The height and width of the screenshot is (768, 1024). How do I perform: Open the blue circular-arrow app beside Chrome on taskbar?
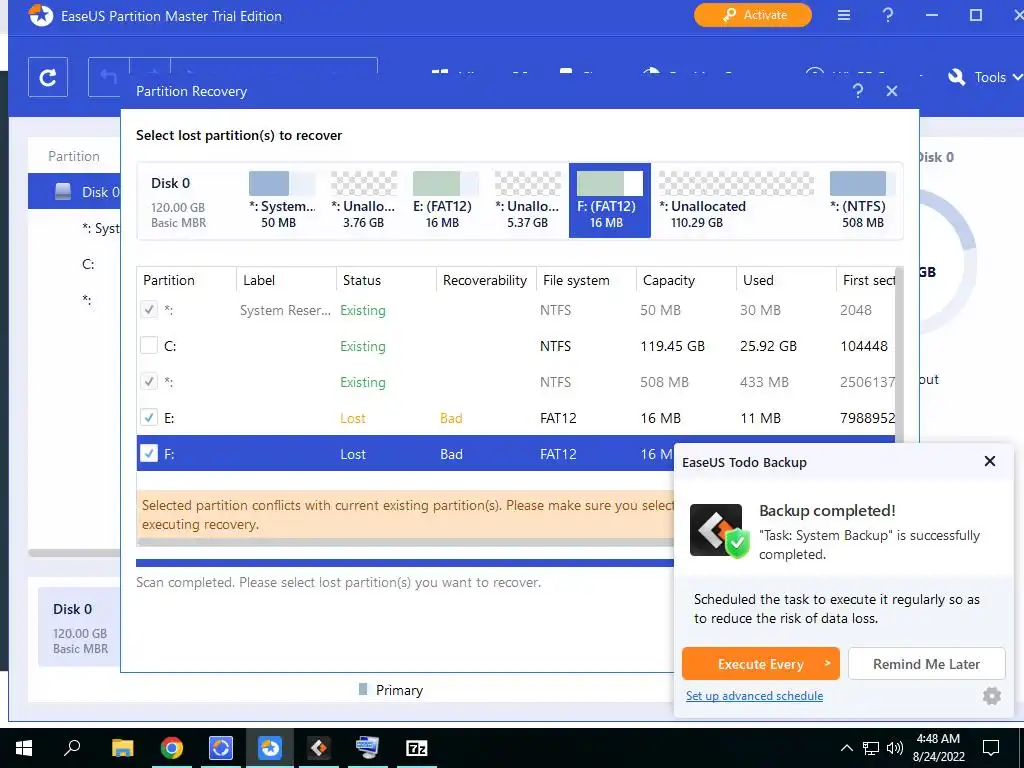click(221, 748)
